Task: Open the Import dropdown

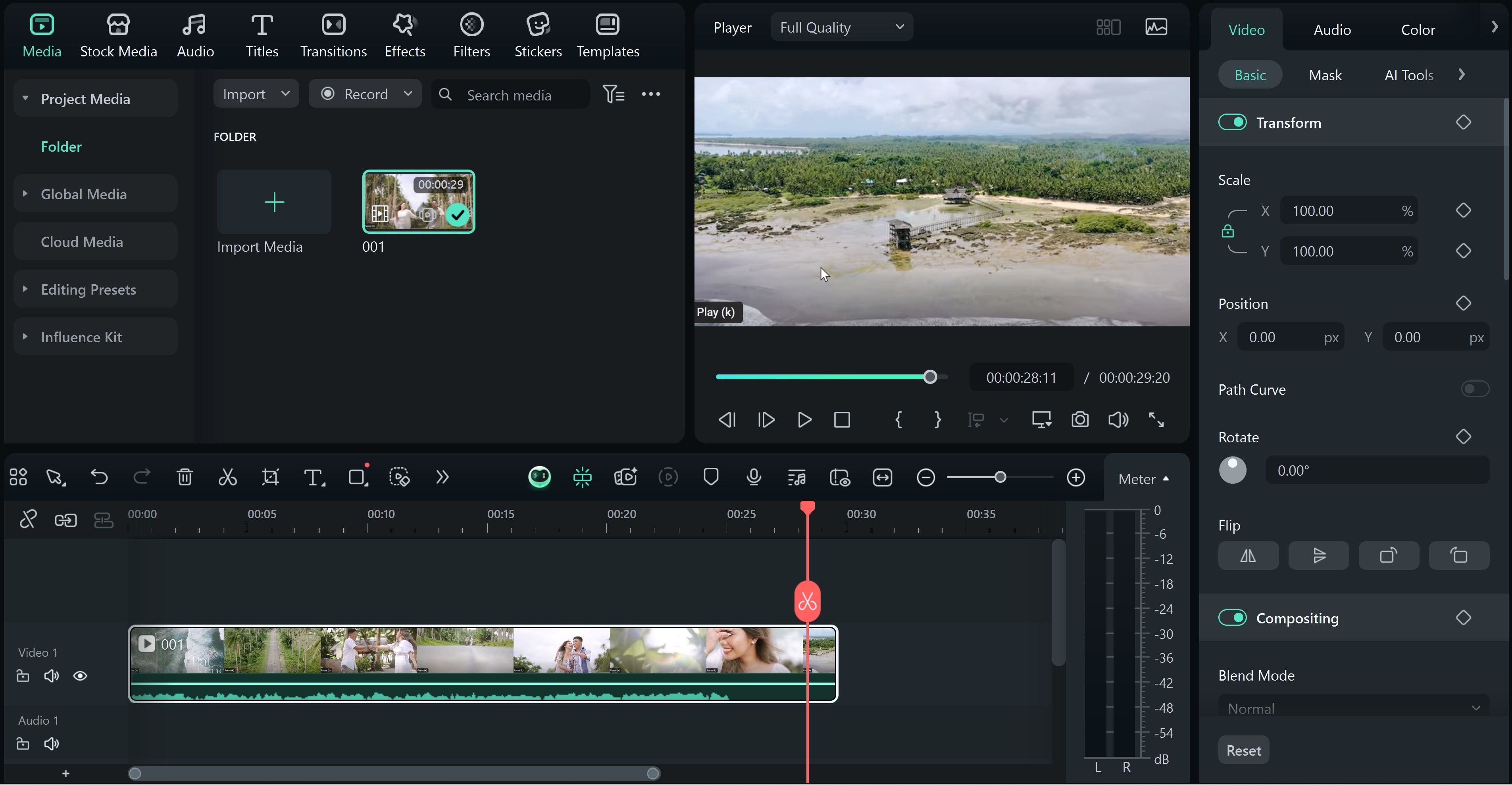Action: [x=256, y=94]
